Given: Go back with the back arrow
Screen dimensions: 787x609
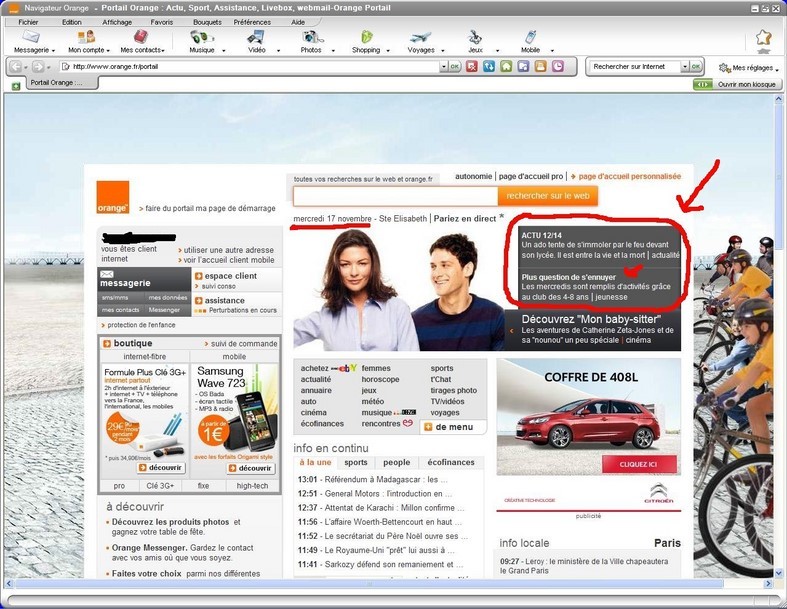Looking at the screenshot, I should (16, 66).
